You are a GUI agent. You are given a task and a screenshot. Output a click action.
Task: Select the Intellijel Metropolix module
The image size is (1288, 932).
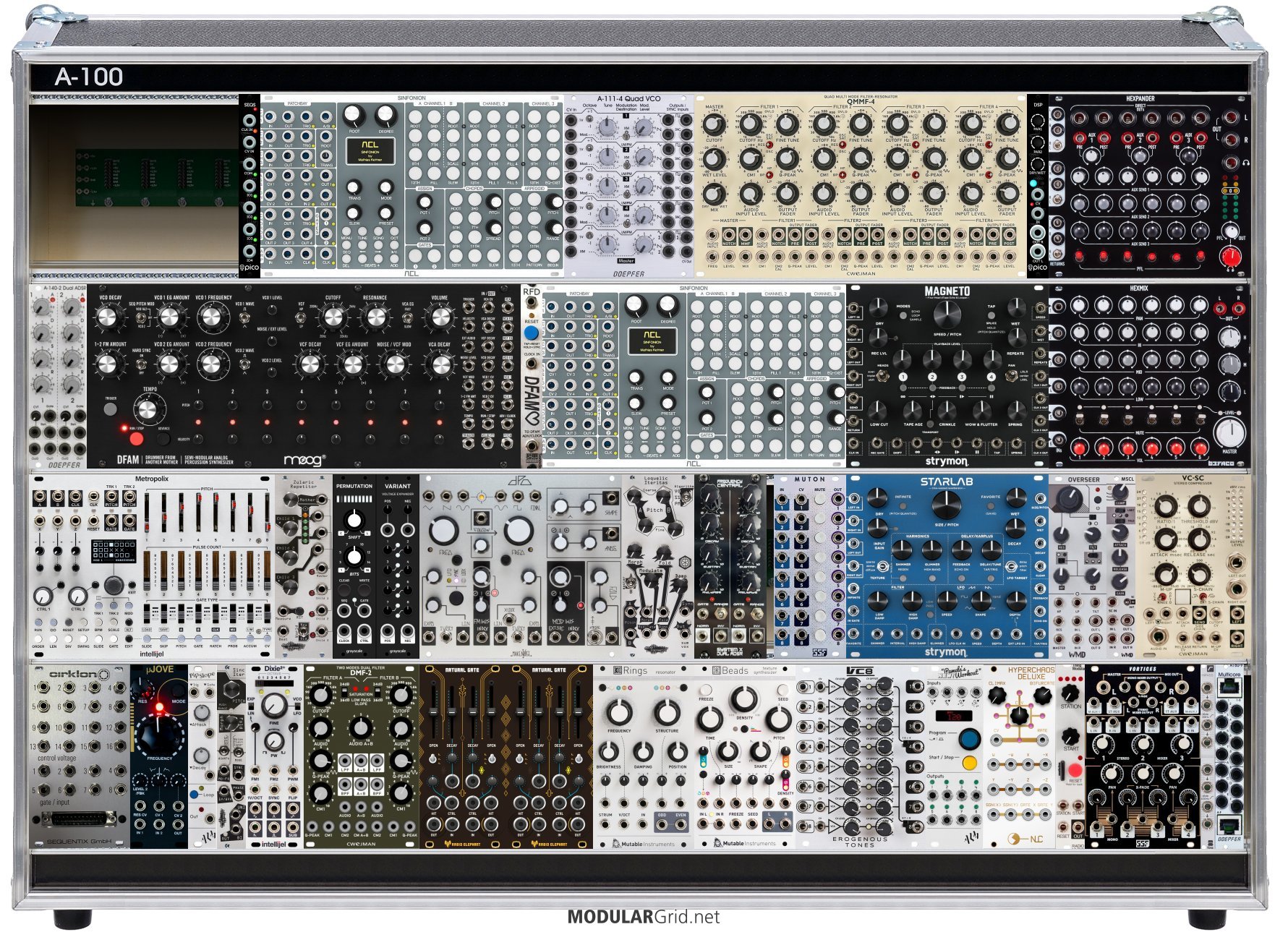(152, 566)
